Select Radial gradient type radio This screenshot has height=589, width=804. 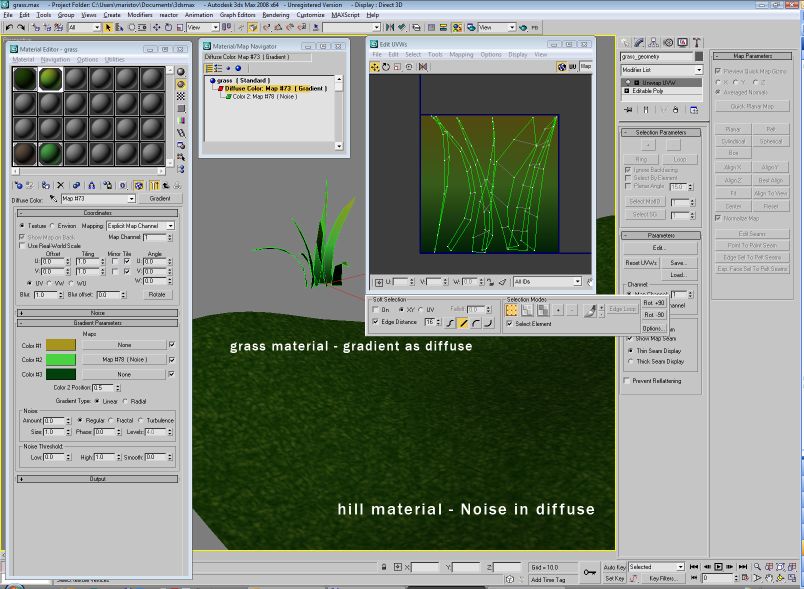[x=125, y=401]
